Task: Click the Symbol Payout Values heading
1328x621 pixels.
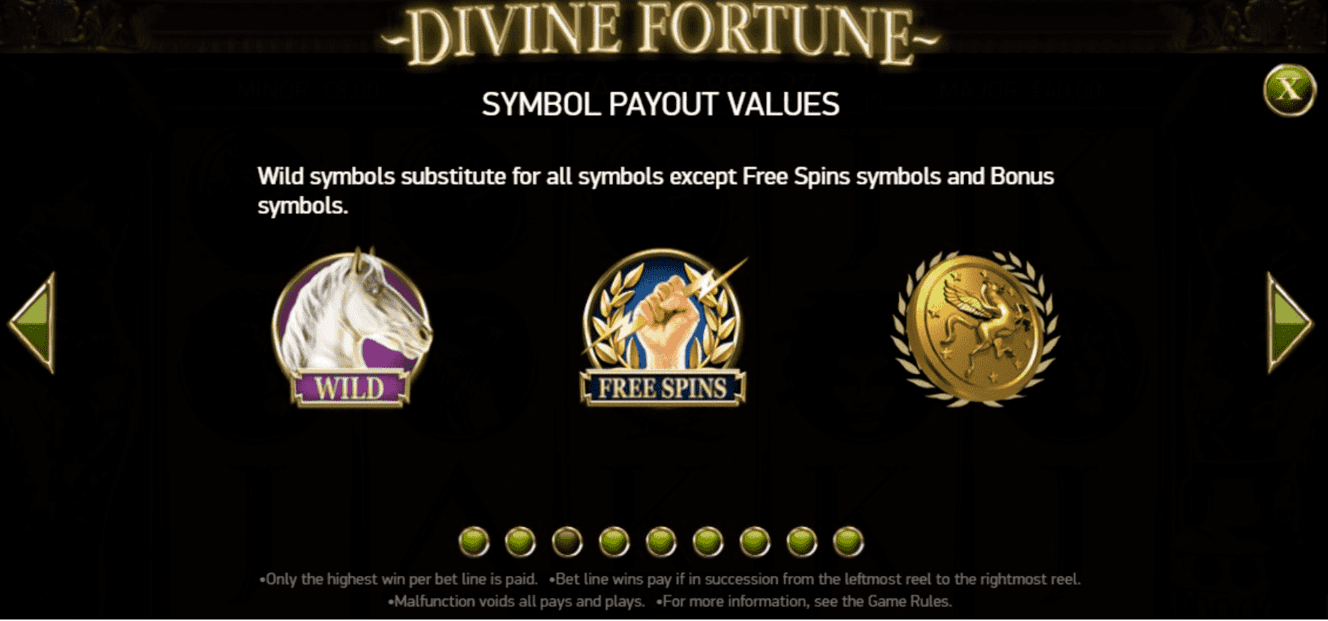Action: click(661, 104)
